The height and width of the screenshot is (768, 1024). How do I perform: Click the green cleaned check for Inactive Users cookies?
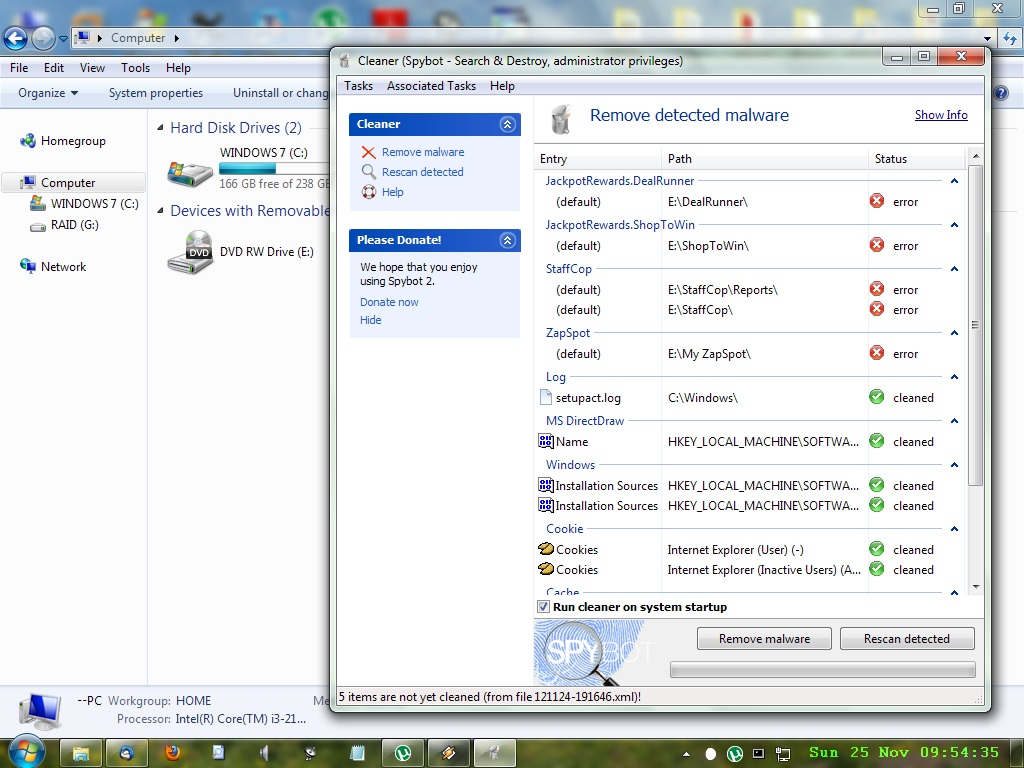coord(876,569)
